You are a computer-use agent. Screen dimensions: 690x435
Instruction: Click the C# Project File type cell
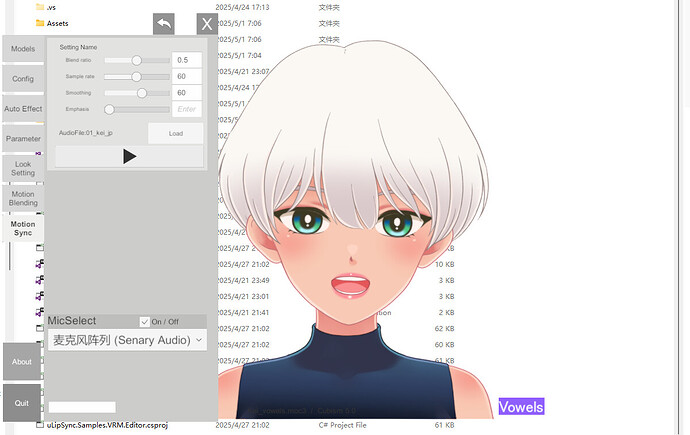tap(342, 425)
